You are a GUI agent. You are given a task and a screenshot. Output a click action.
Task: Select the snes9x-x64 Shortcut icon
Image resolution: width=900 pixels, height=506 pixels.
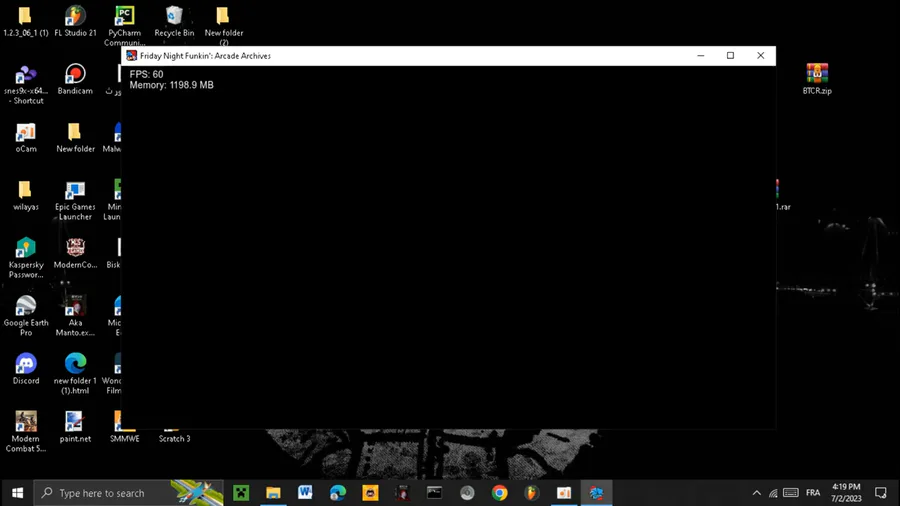coord(26,84)
